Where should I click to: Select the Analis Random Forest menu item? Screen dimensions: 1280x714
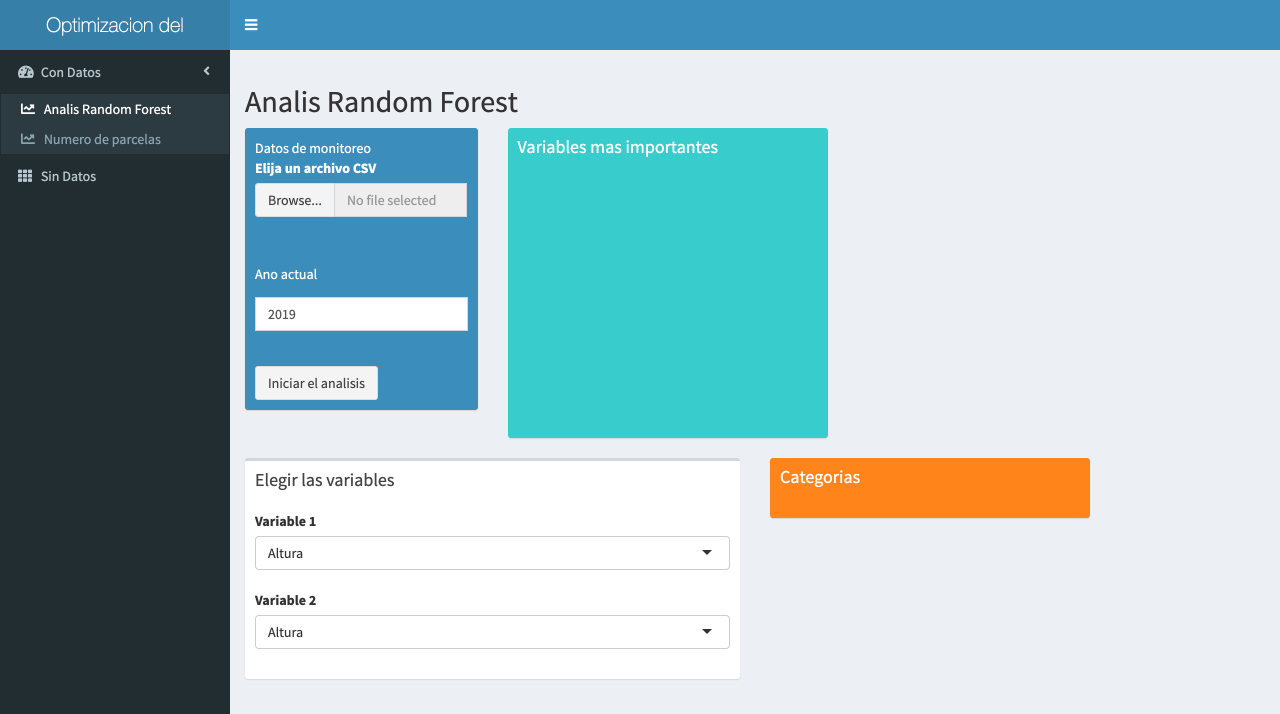pos(107,109)
